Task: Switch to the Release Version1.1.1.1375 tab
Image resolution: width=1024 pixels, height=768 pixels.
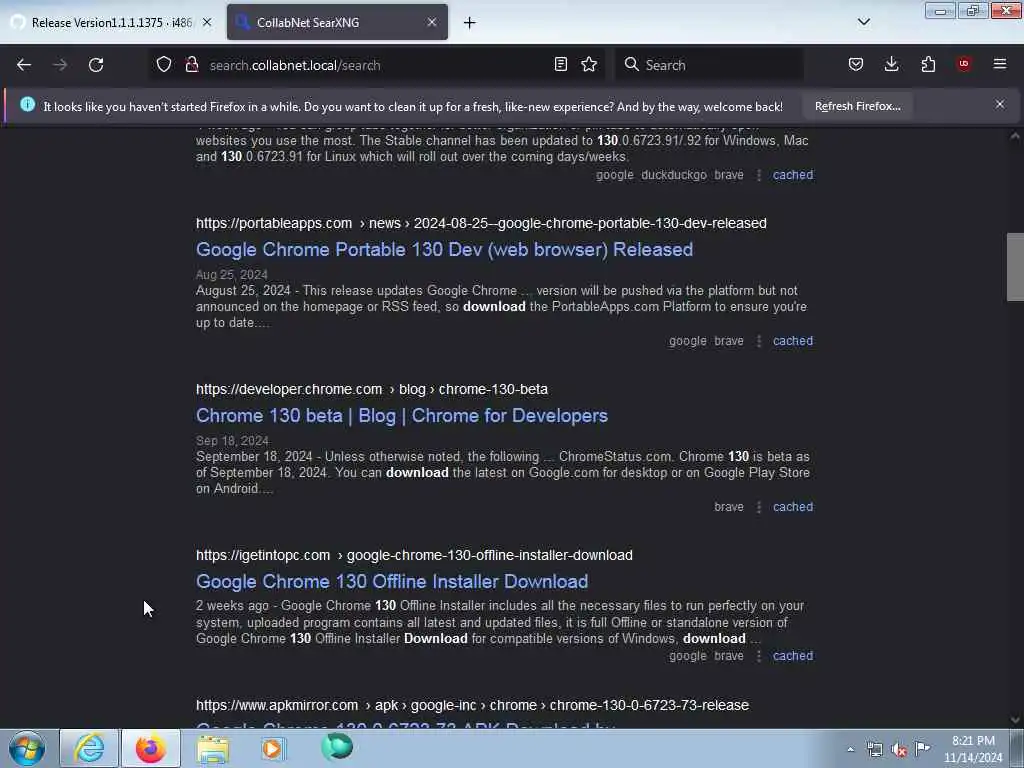Action: [x=111, y=22]
